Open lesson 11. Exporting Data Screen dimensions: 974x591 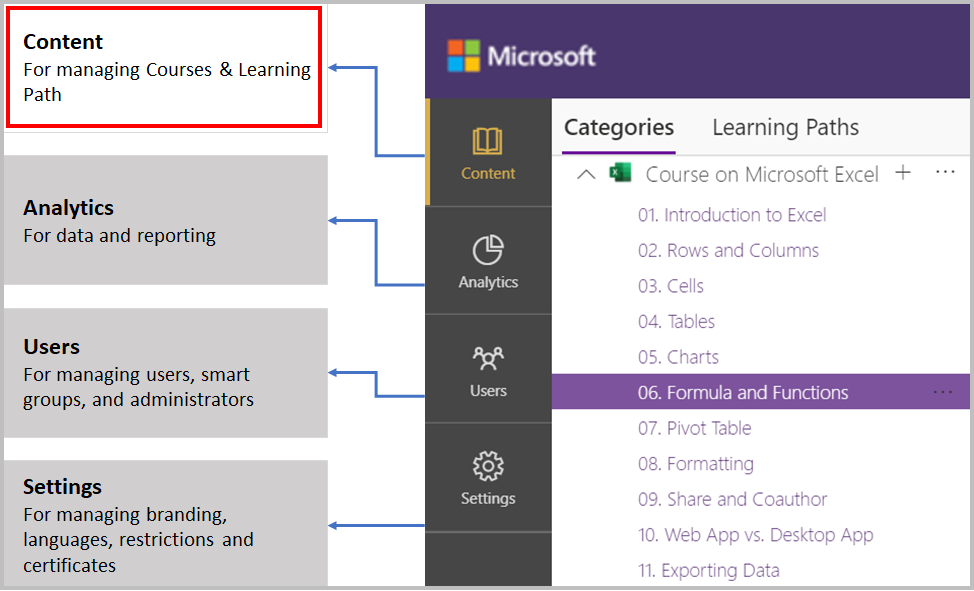(x=709, y=570)
